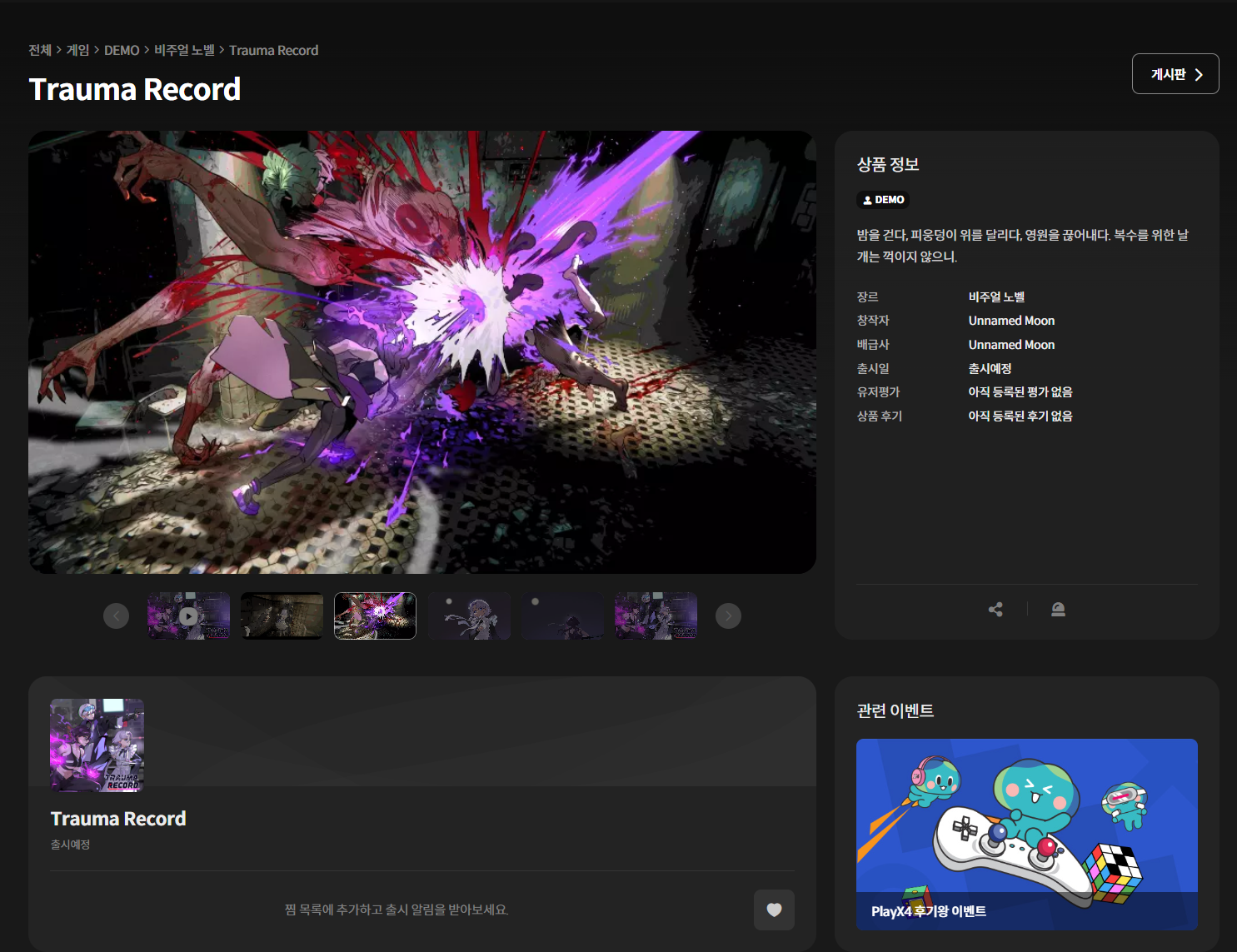Screen dimensions: 1237x952
Task: Click 게임 in the breadcrumb
Action: [77, 50]
